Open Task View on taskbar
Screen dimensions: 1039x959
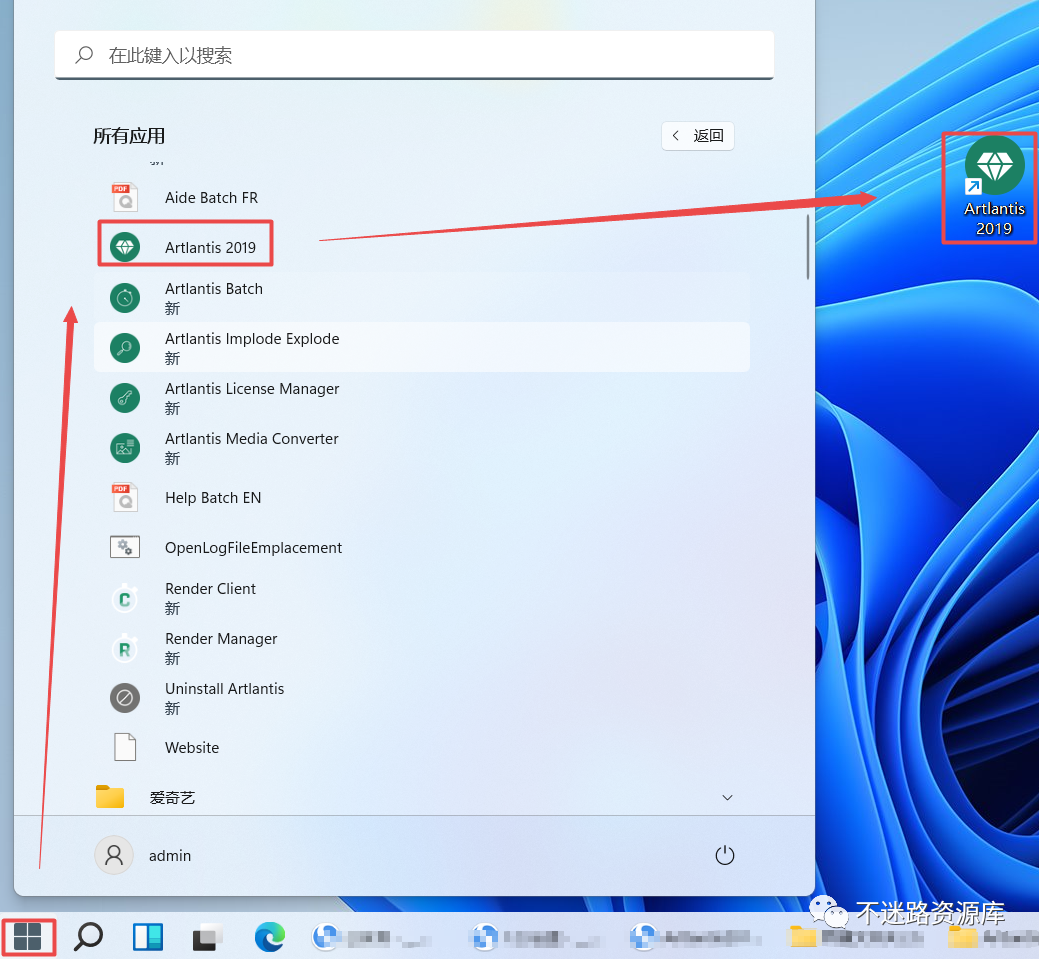point(208,937)
